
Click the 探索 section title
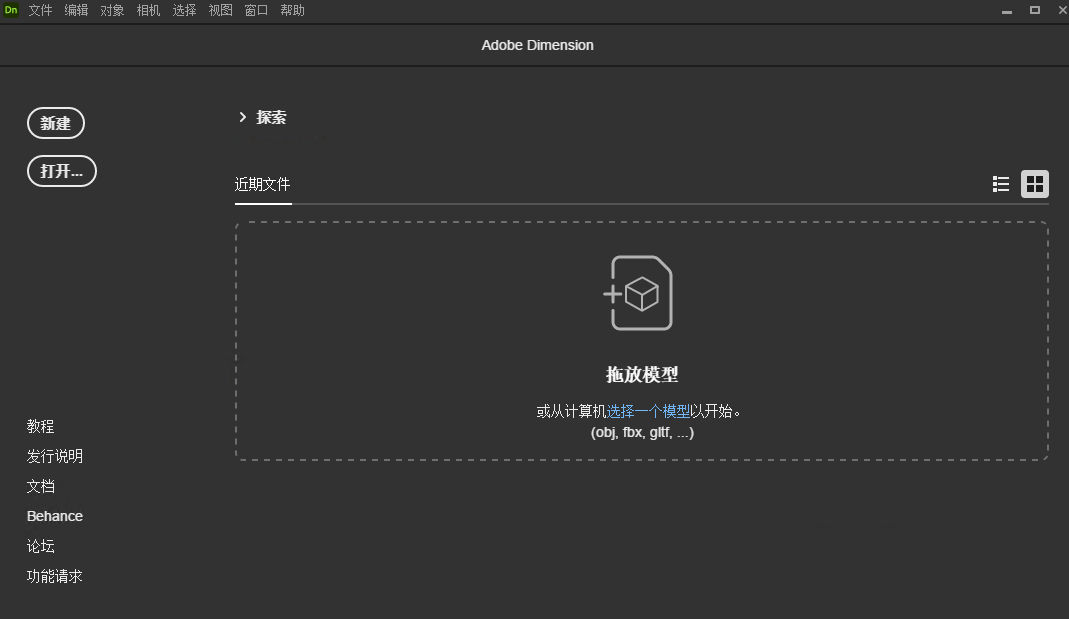pos(271,117)
